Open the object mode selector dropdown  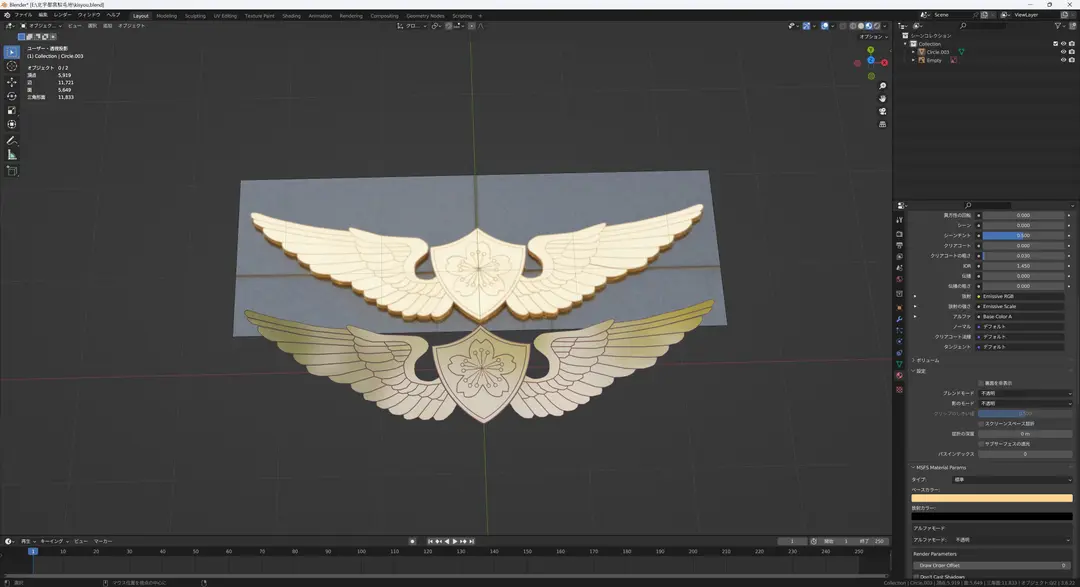(41, 26)
